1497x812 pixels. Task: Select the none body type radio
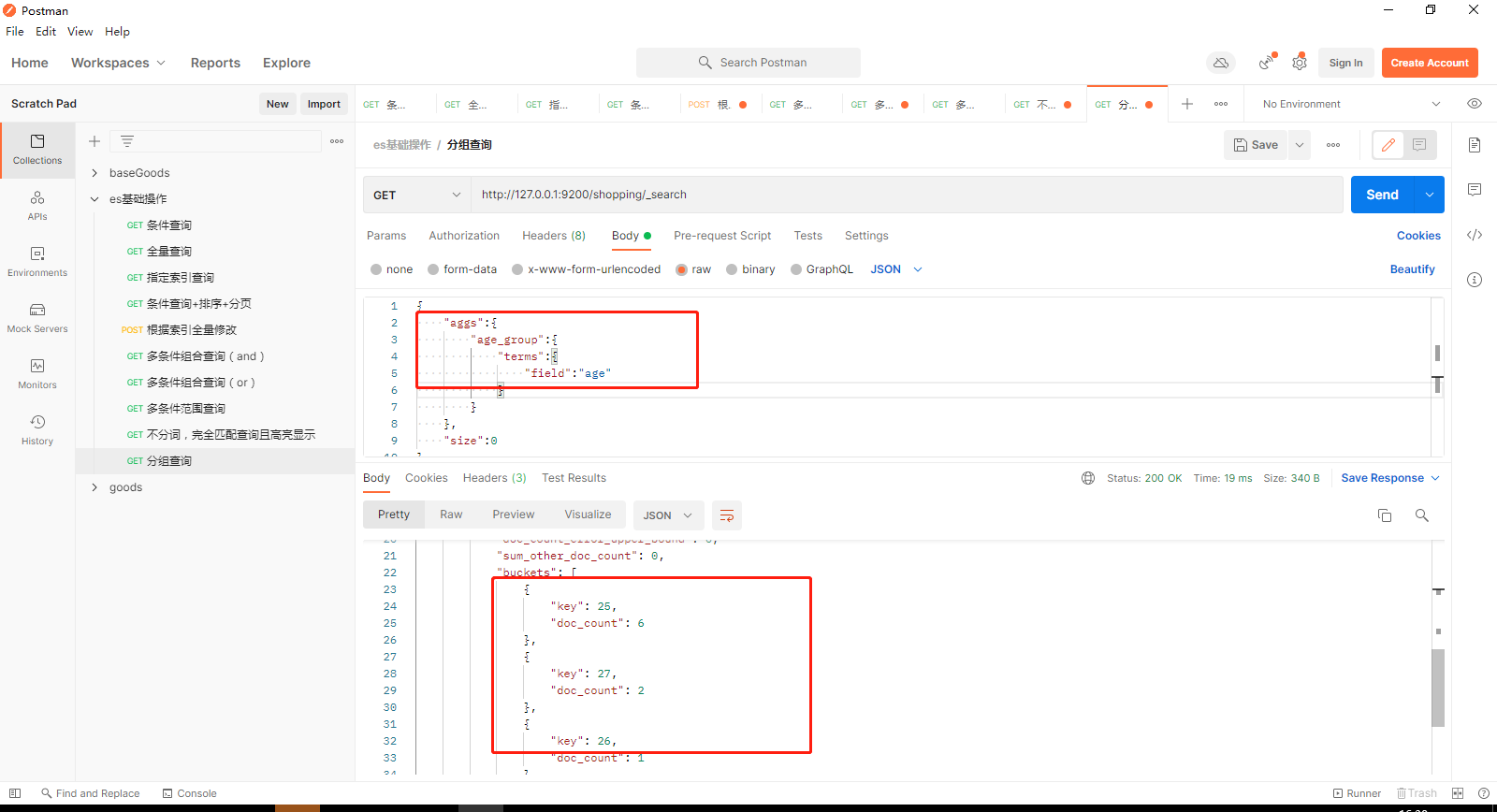(x=376, y=269)
